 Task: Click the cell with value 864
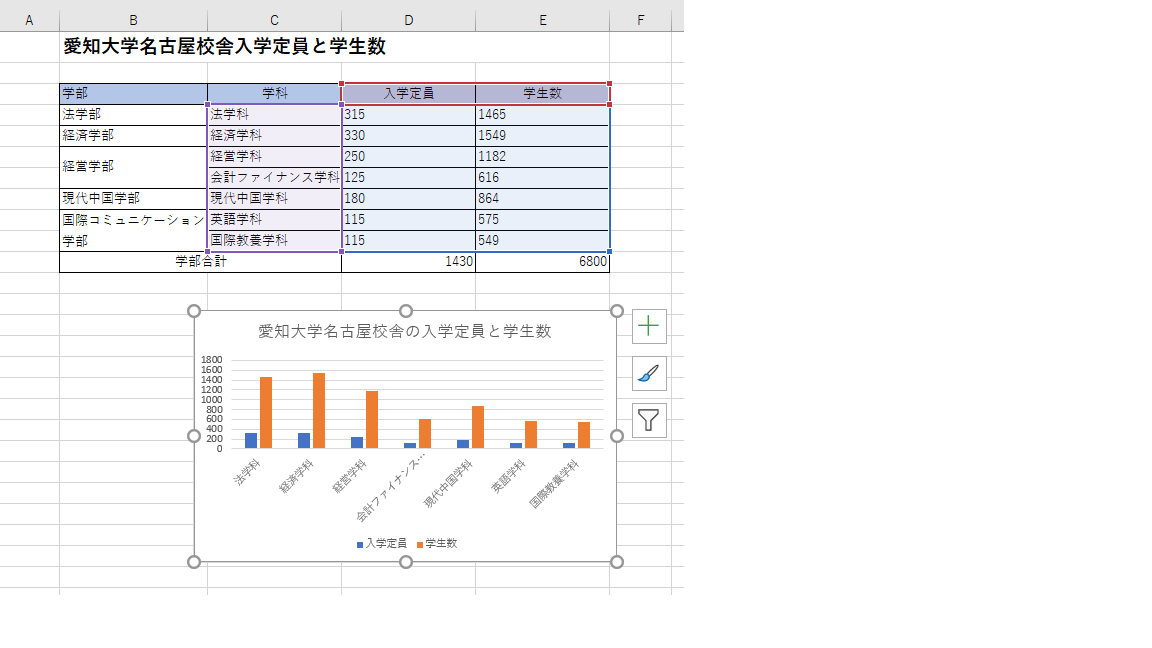pyautogui.click(x=542, y=198)
